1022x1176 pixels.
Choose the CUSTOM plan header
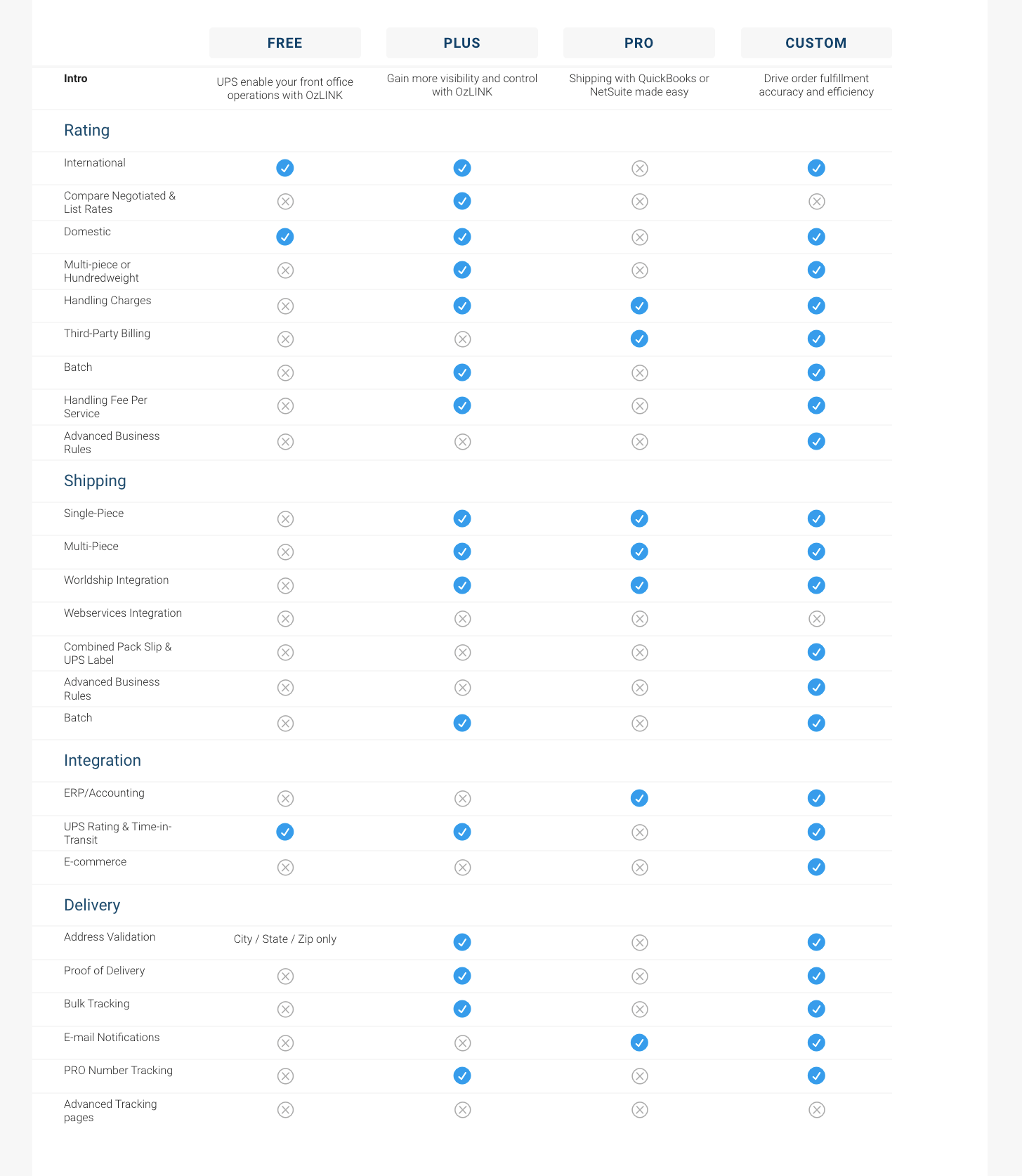pos(816,43)
